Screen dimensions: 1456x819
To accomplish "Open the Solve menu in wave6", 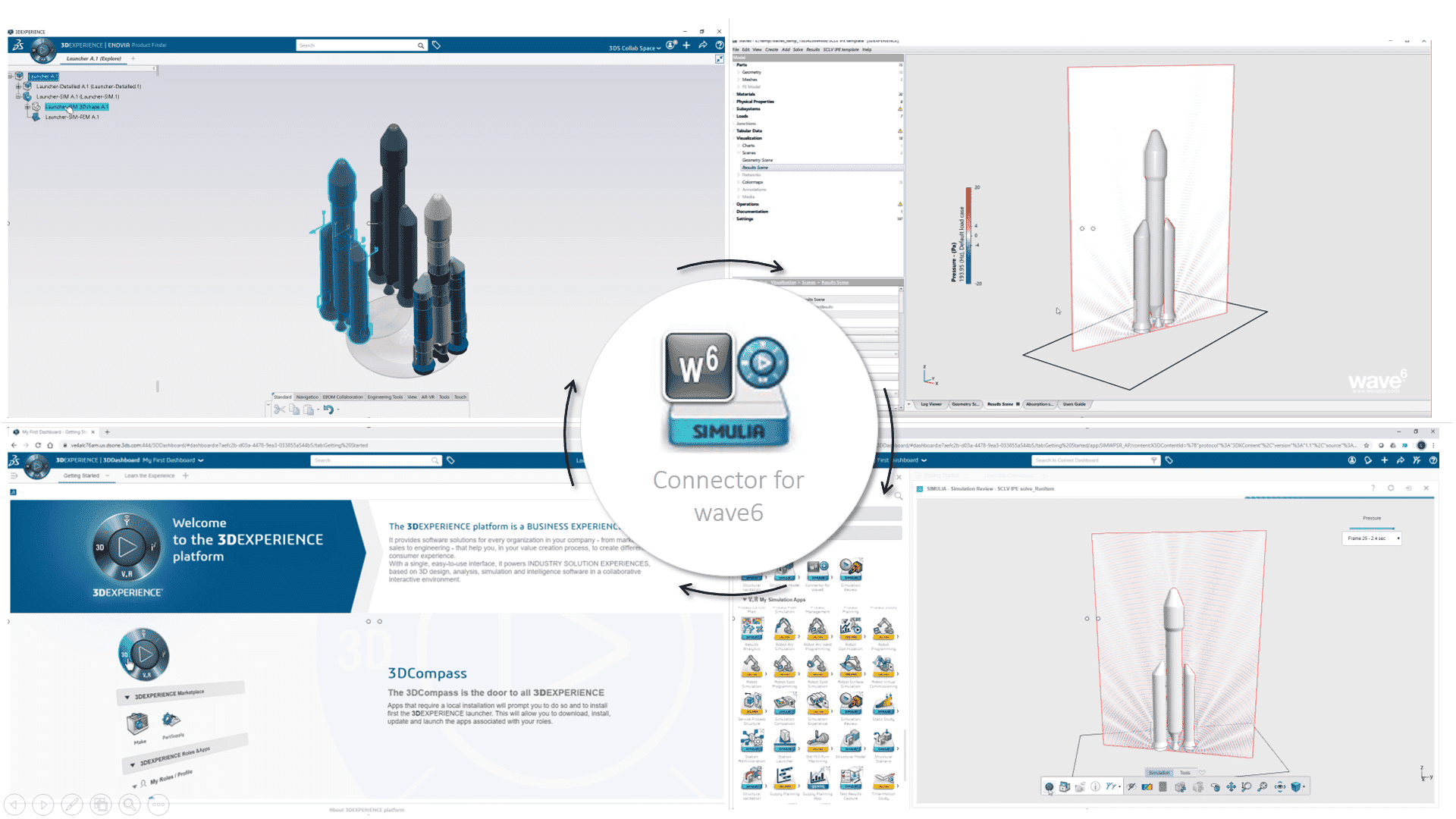I will (798, 50).
